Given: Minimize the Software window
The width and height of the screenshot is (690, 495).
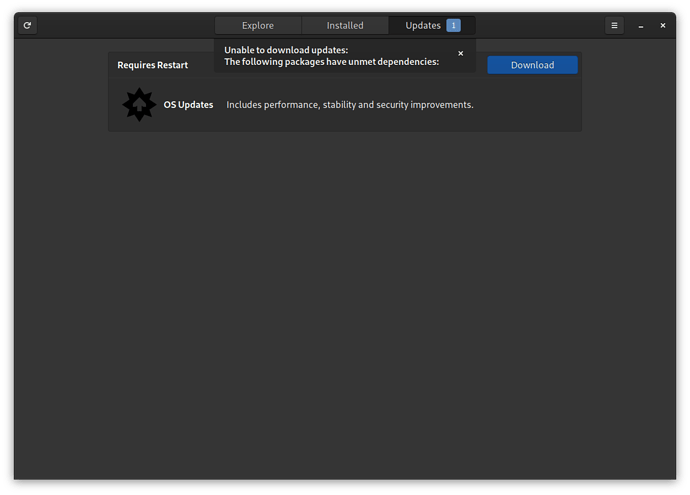Looking at the screenshot, I should pos(641,26).
